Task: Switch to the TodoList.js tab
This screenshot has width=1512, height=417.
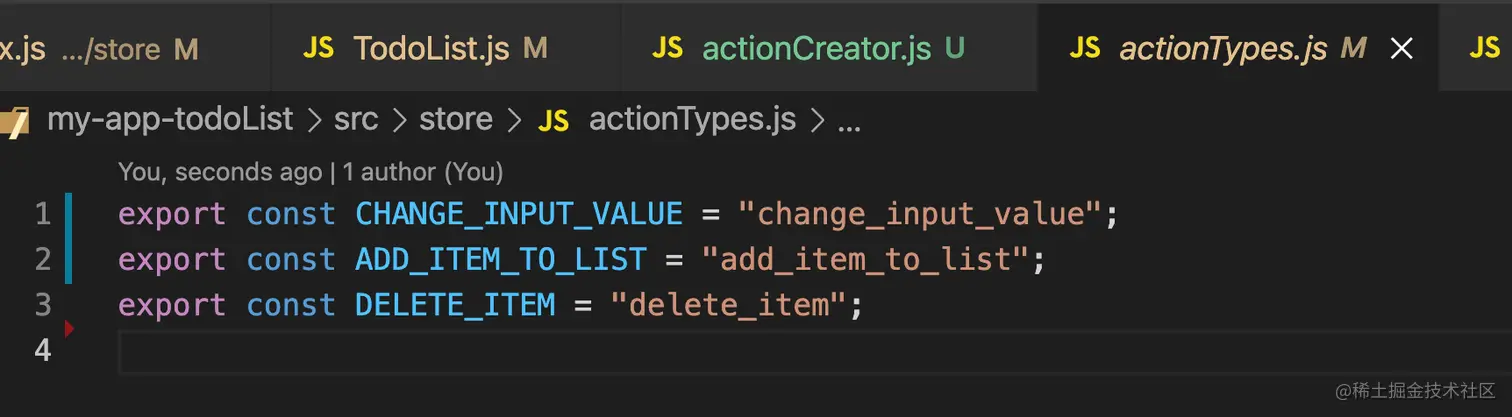Action: click(430, 47)
